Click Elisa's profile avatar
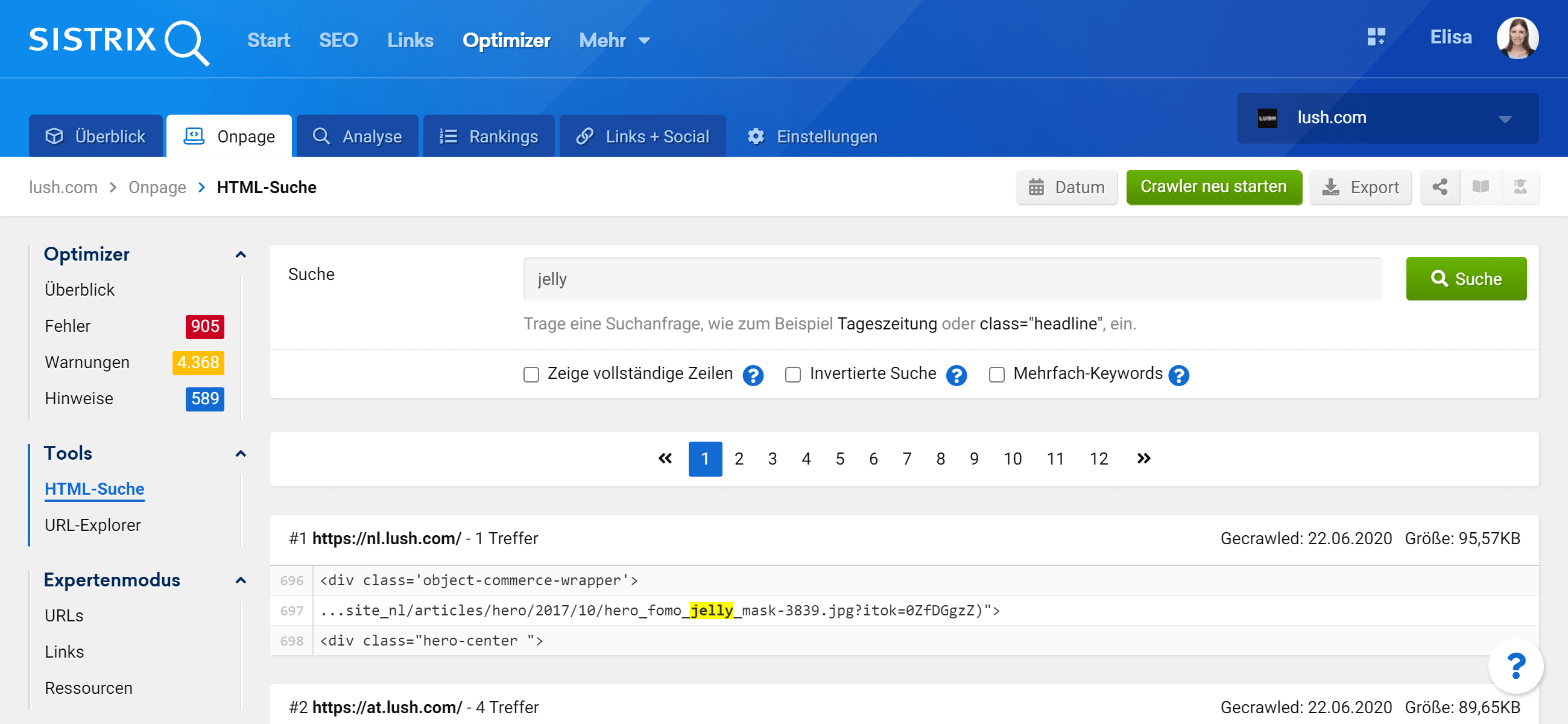This screenshot has height=724, width=1568. point(1517,38)
